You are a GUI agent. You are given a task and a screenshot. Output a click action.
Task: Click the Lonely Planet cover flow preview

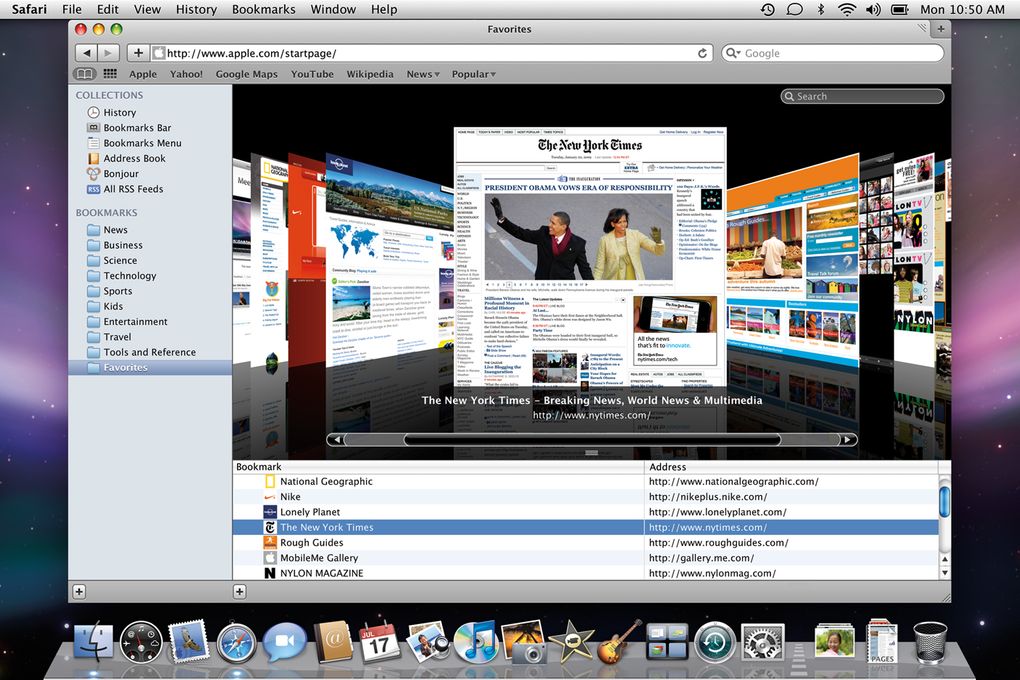[x=389, y=260]
